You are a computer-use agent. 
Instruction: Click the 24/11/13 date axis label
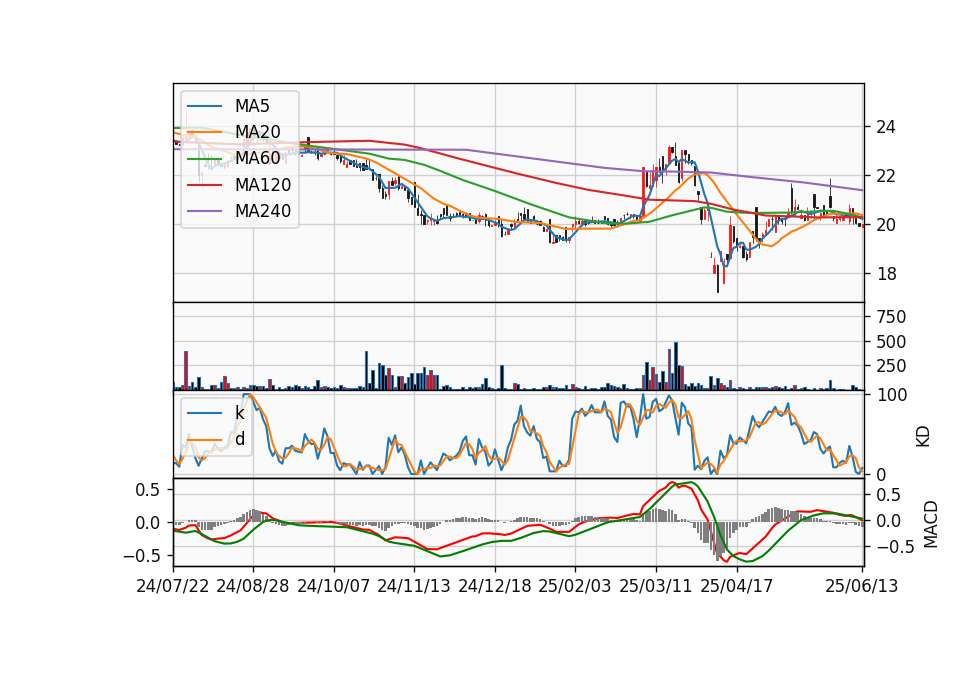pyautogui.click(x=414, y=586)
